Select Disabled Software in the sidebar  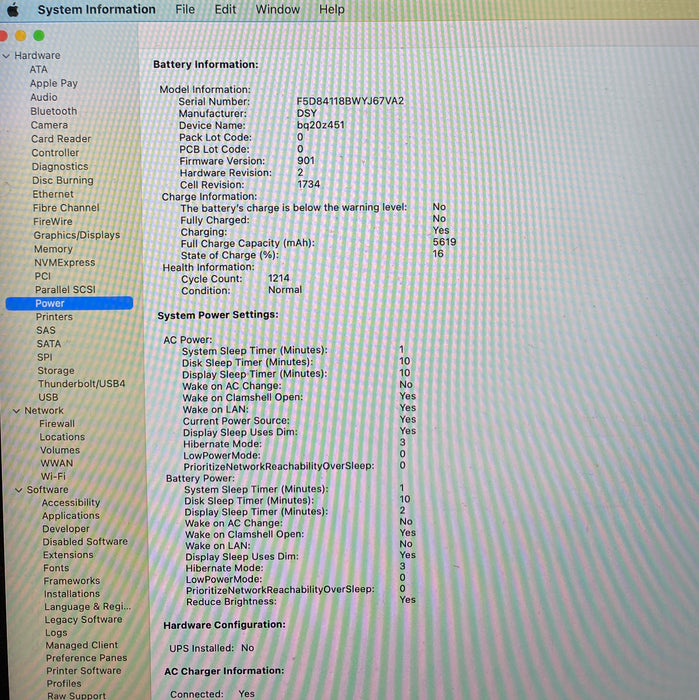85,542
